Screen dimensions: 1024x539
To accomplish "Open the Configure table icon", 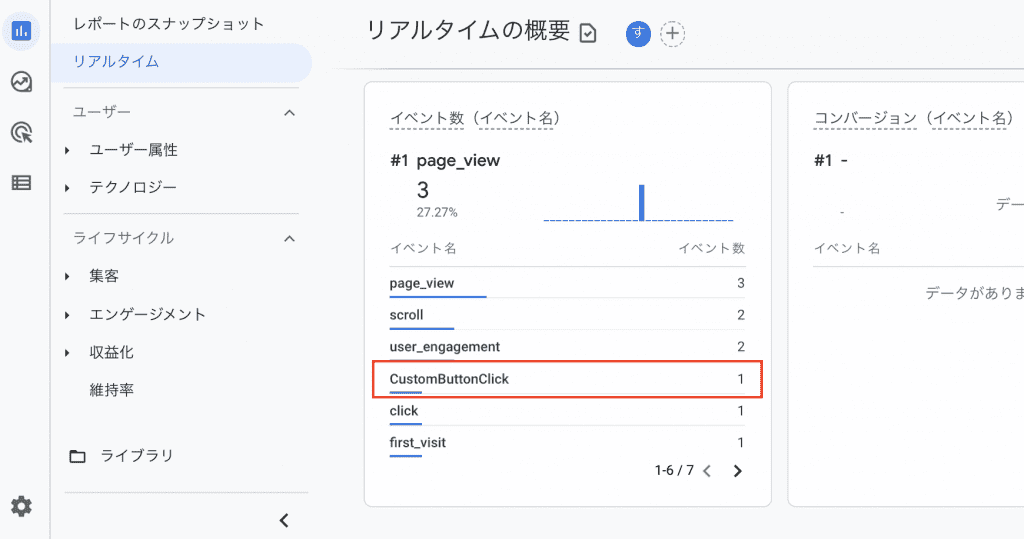I will pyautogui.click(x=22, y=183).
